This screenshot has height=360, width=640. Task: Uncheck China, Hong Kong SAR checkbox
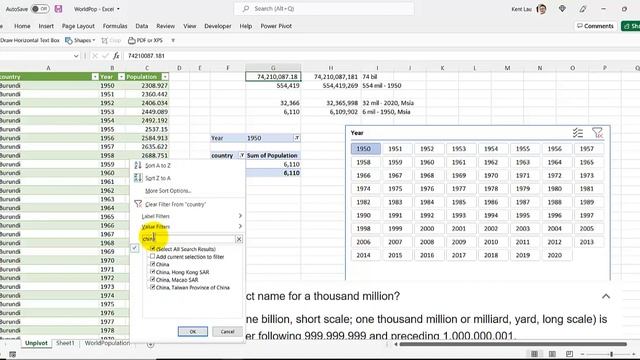tap(152, 272)
